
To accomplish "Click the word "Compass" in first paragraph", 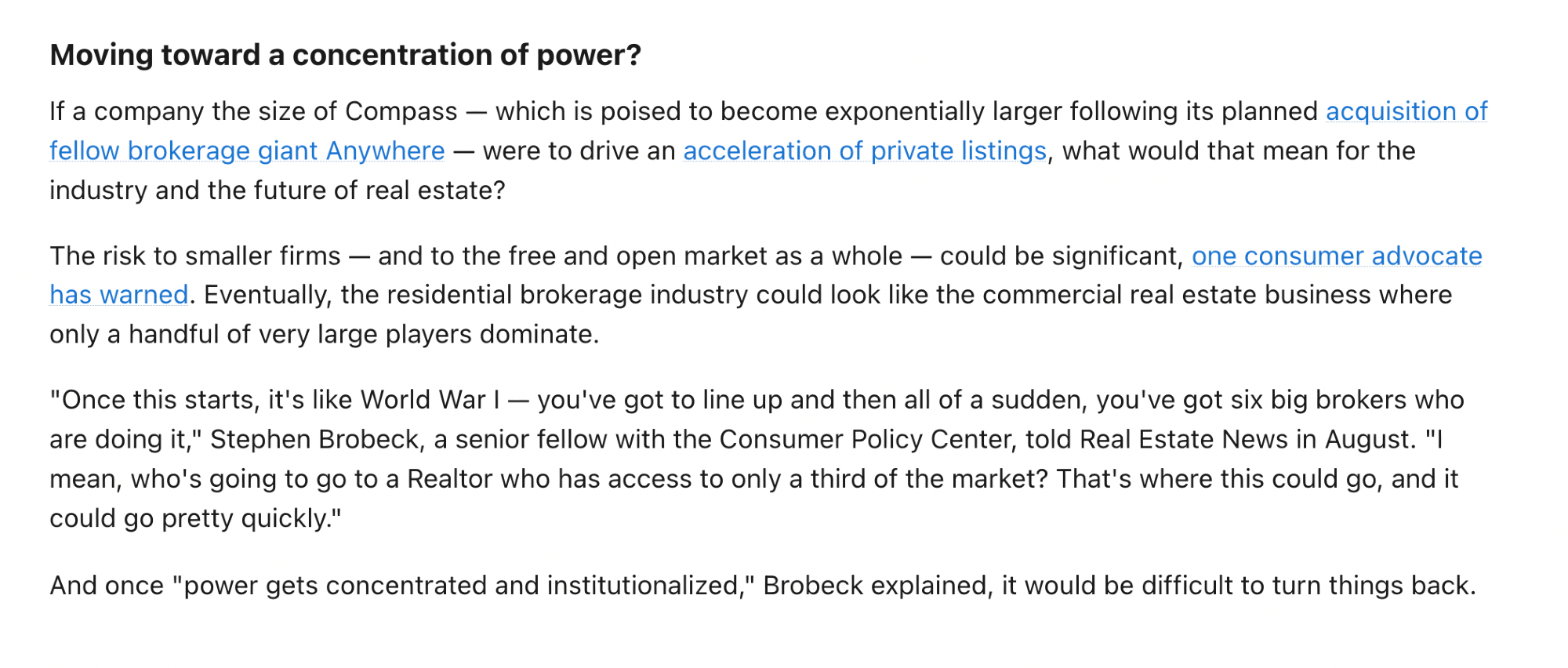I will point(401,111).
